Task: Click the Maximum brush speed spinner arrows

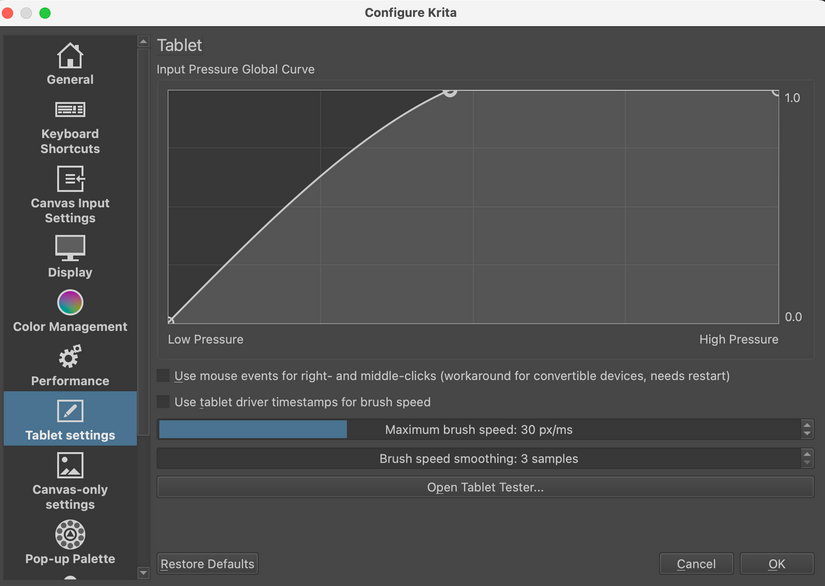Action: click(x=807, y=429)
